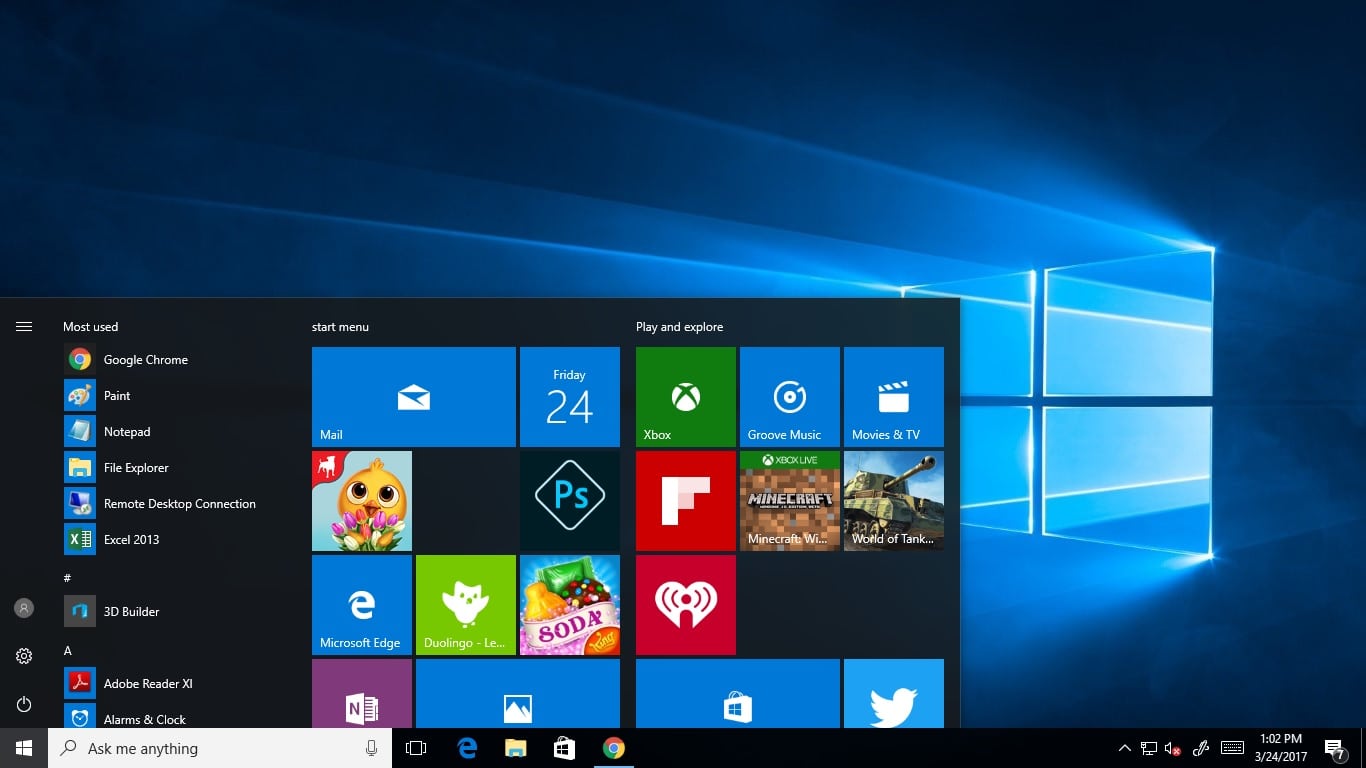Image resolution: width=1366 pixels, height=768 pixels.
Task: Open the Microsoft Edge tile
Action: pos(362,605)
